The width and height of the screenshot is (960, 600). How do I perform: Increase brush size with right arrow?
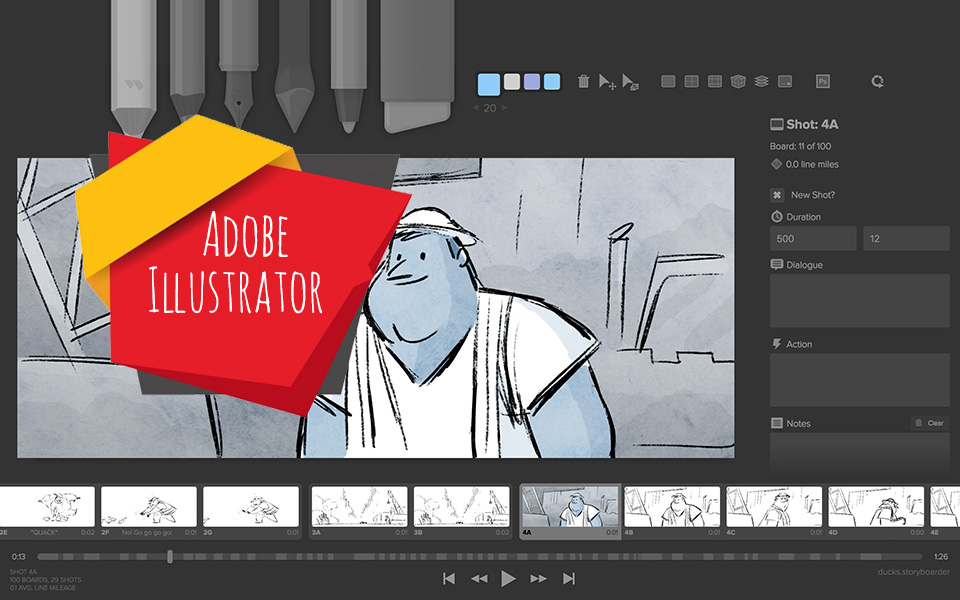(504, 108)
